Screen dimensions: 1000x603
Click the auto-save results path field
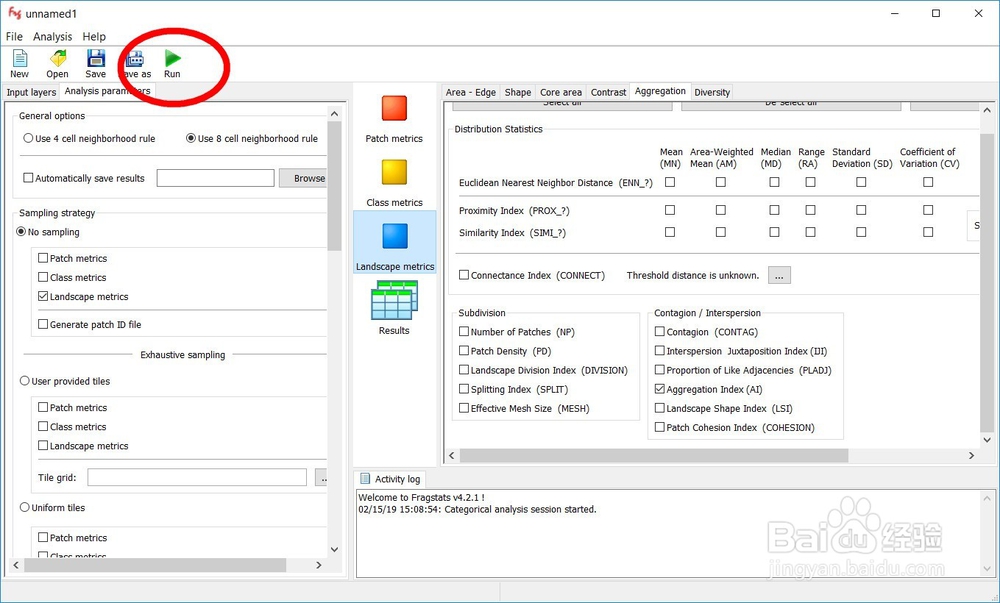coord(216,178)
